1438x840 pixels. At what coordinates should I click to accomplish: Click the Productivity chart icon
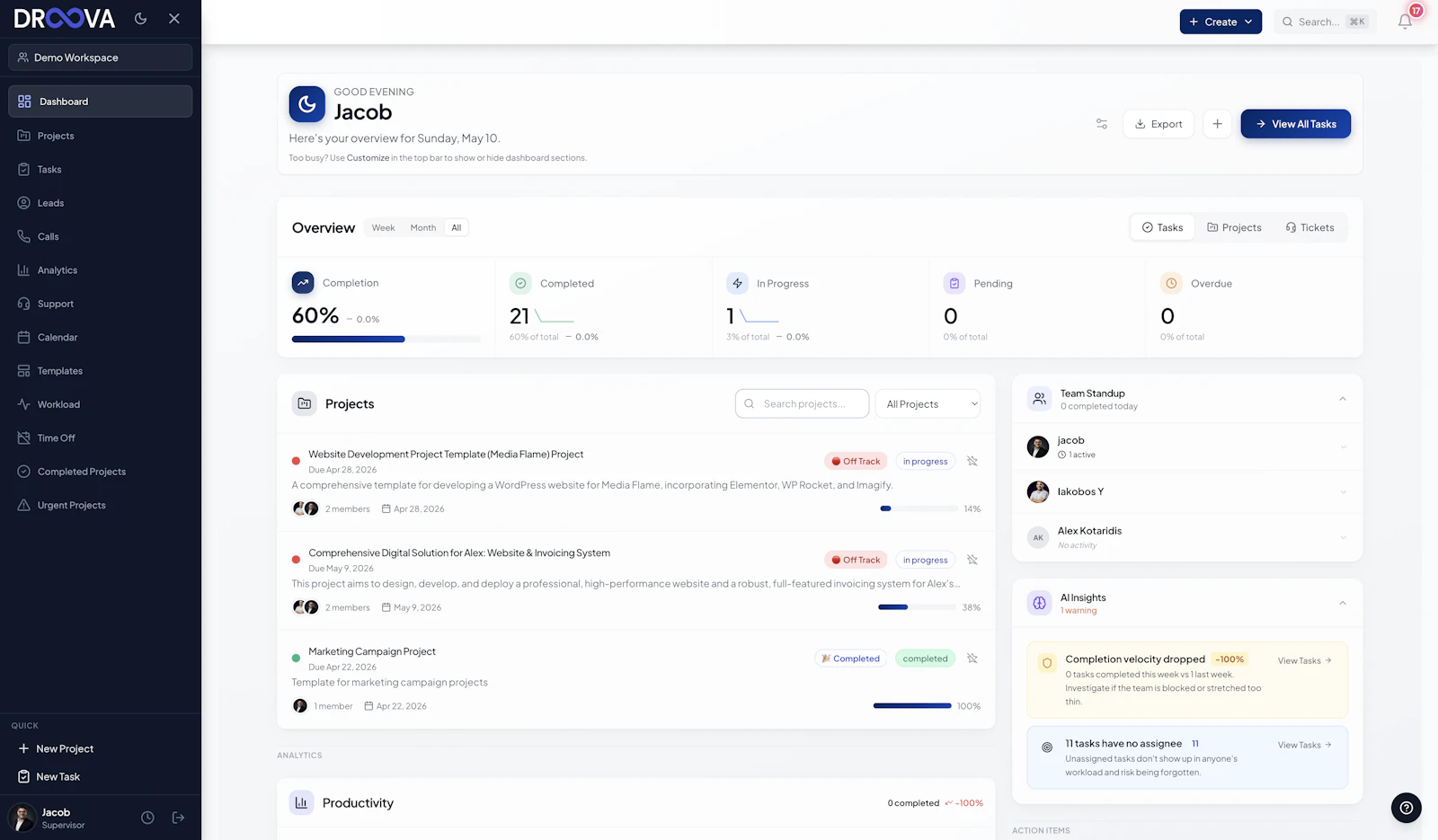click(301, 803)
